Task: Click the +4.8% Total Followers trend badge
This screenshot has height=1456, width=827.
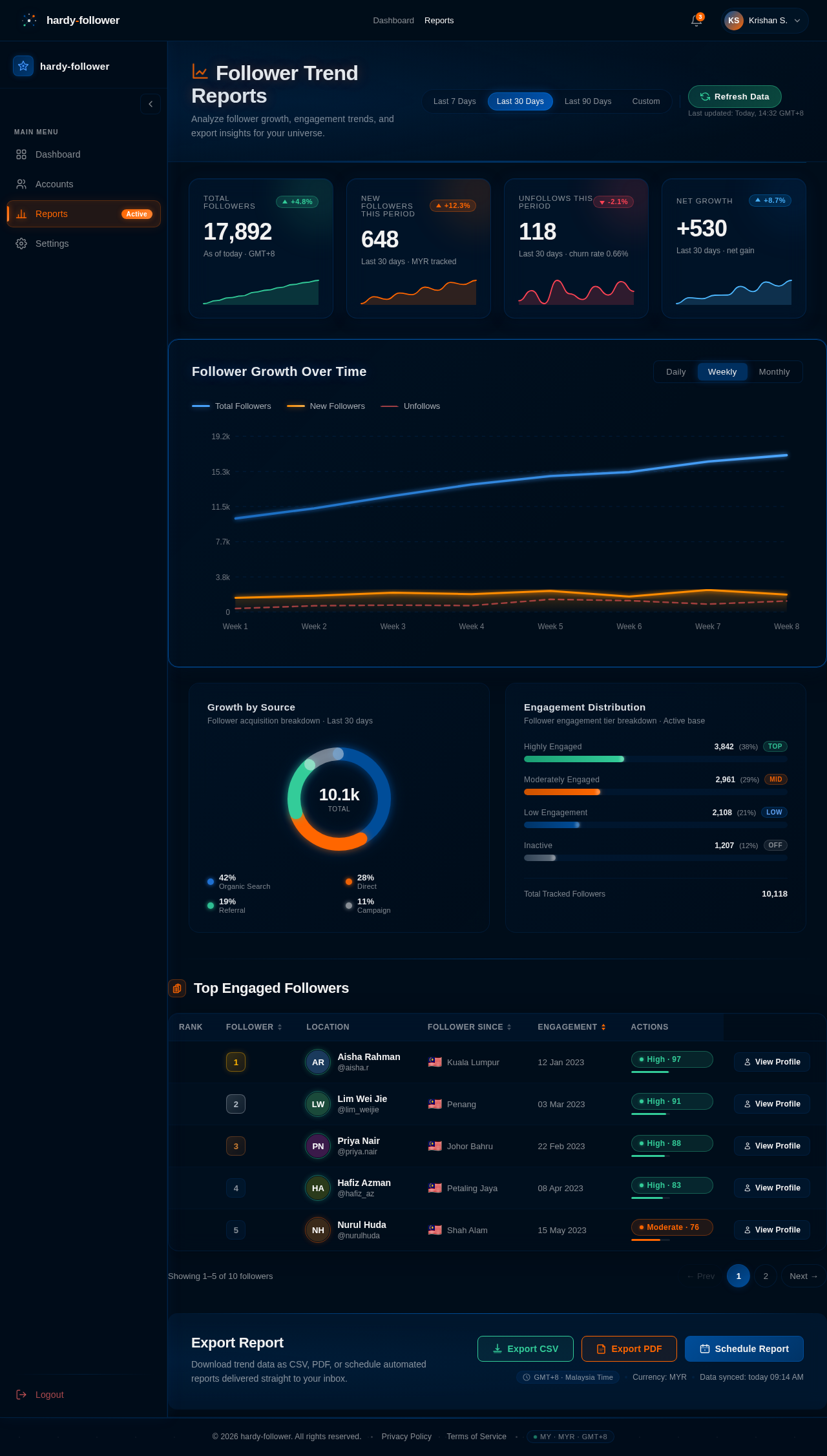Action: [297, 202]
